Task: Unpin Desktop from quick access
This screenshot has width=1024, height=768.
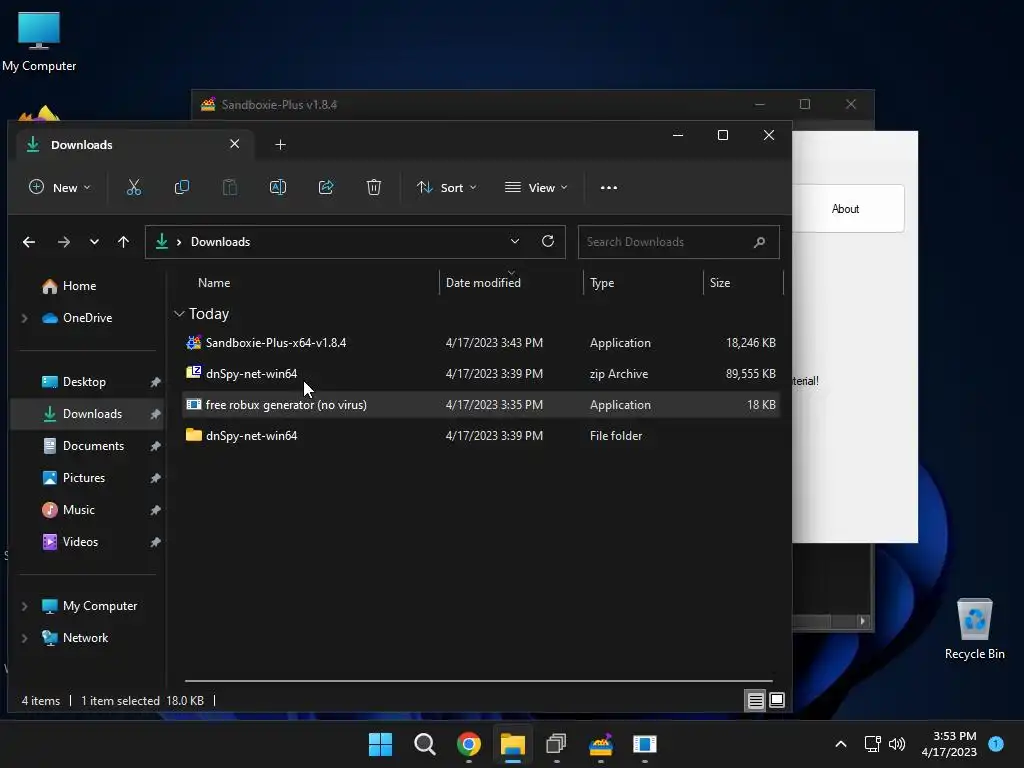Action: (x=155, y=382)
